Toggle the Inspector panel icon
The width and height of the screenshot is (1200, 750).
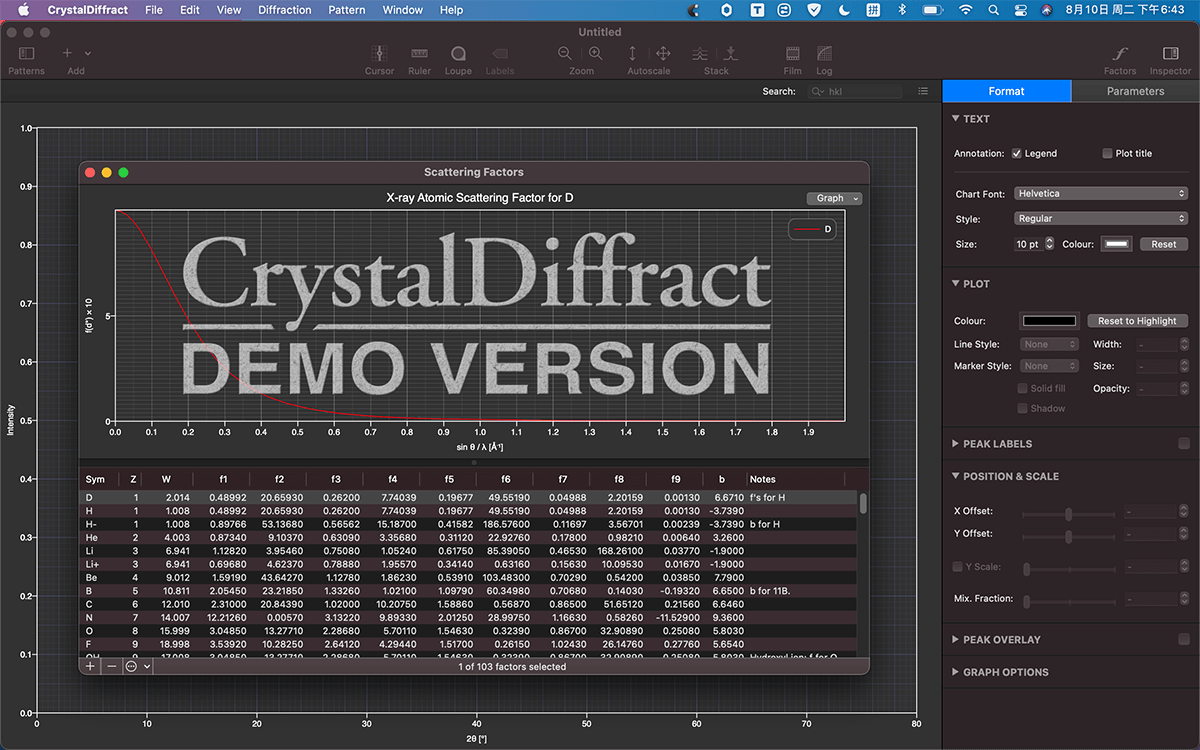[x=1170, y=53]
